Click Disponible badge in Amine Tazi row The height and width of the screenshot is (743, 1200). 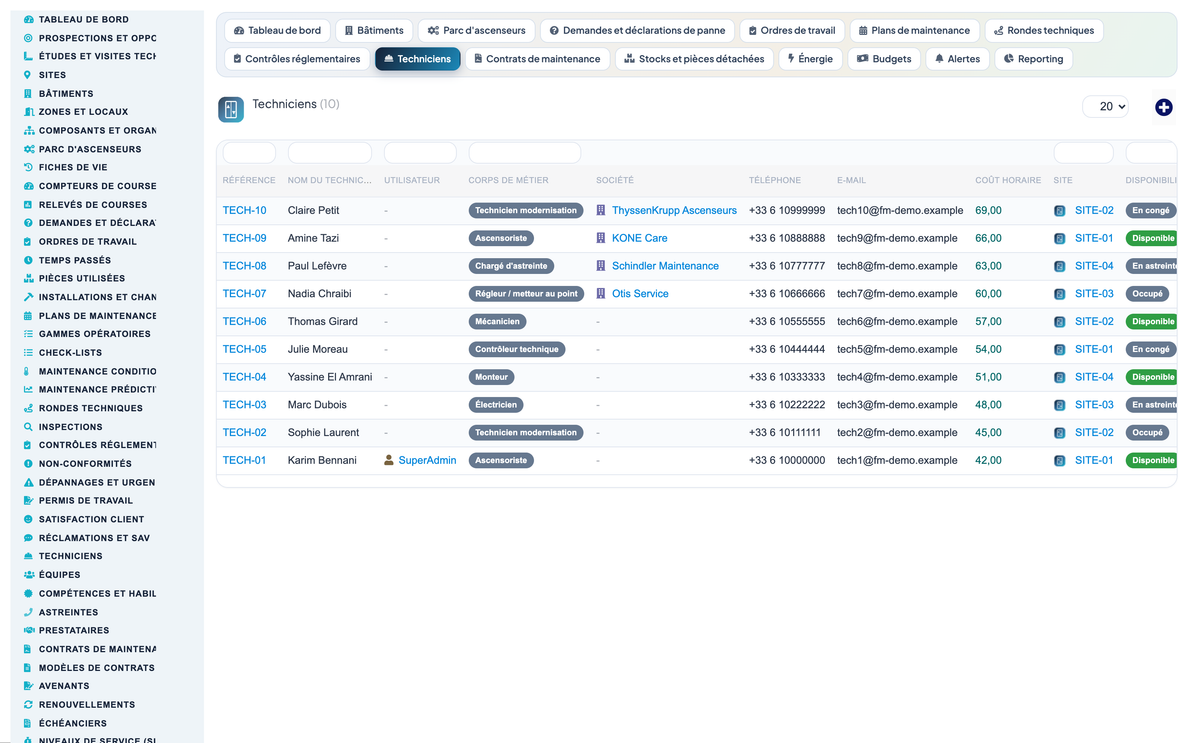[1153, 239]
